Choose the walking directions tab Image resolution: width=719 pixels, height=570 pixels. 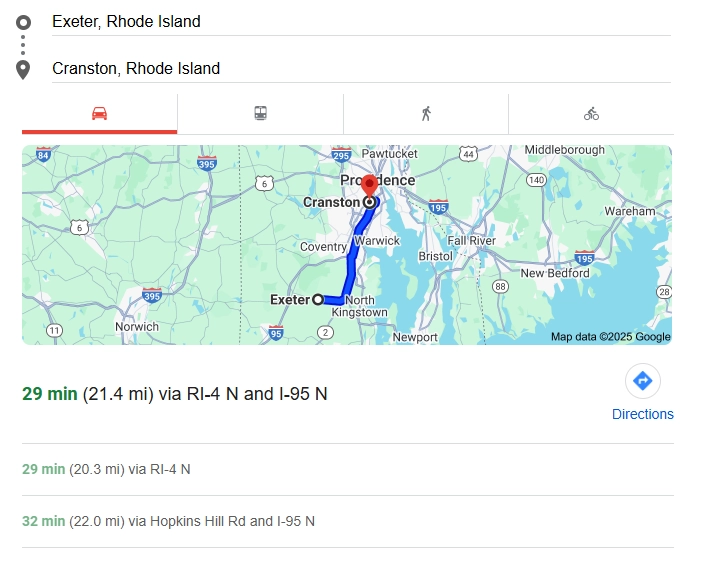coord(426,114)
